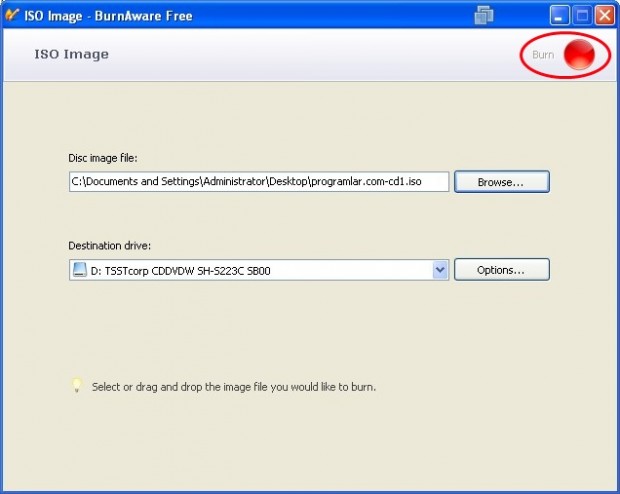The width and height of the screenshot is (620, 494).
Task: Click the Browse... button
Action: pyautogui.click(x=502, y=182)
